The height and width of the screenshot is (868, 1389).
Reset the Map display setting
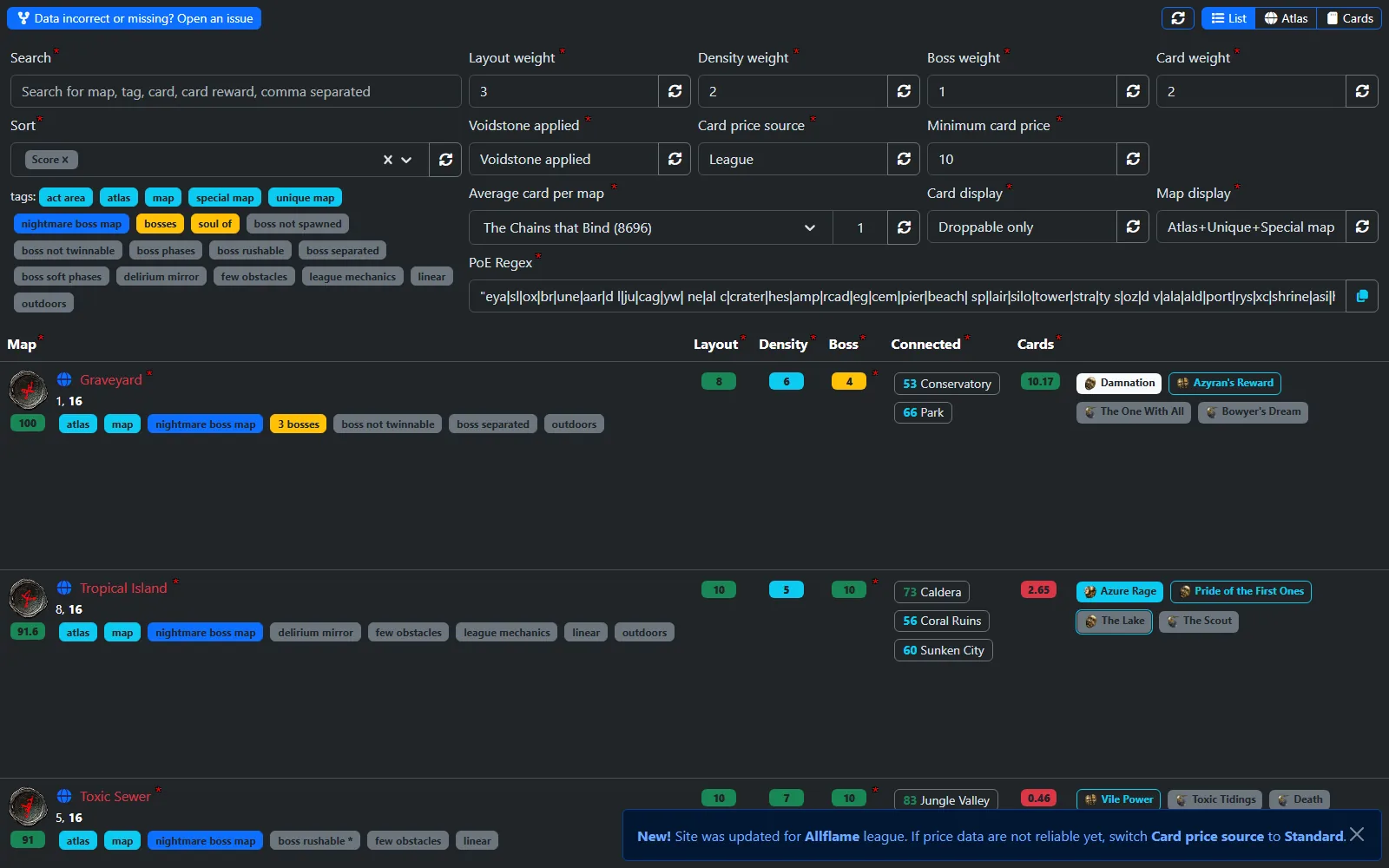point(1362,227)
